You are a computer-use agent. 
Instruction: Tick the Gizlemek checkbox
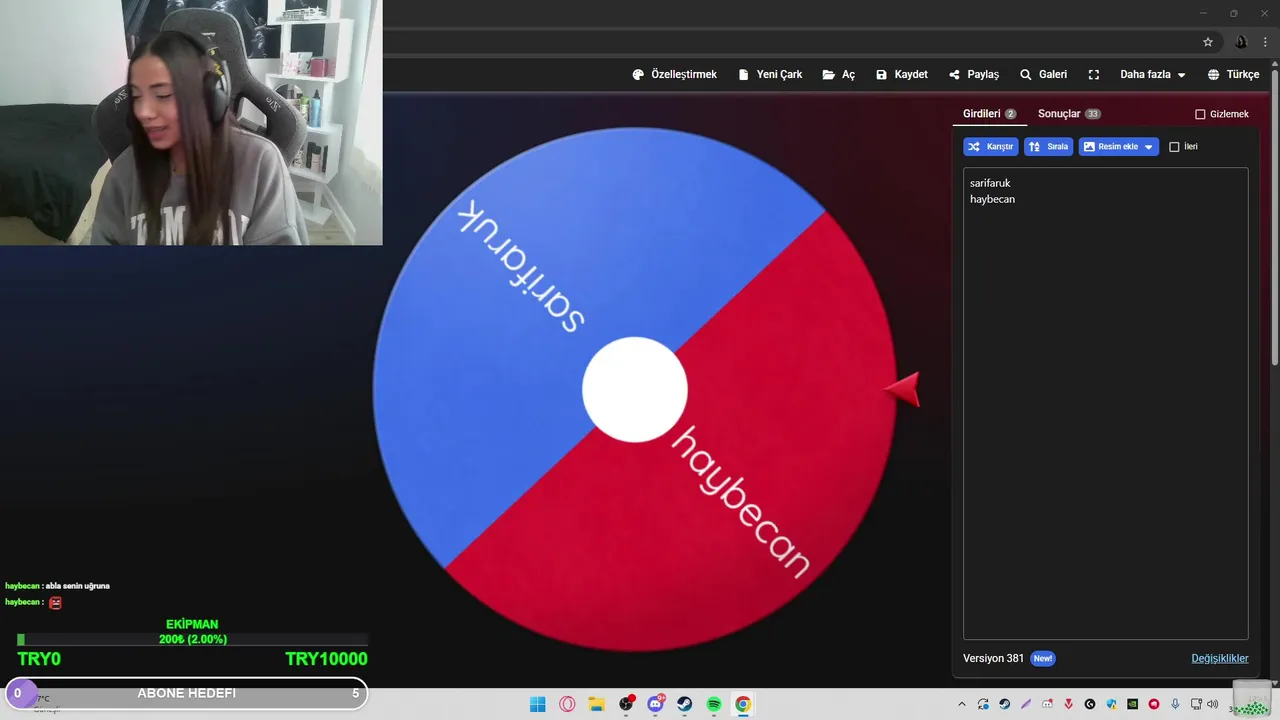click(x=1200, y=114)
